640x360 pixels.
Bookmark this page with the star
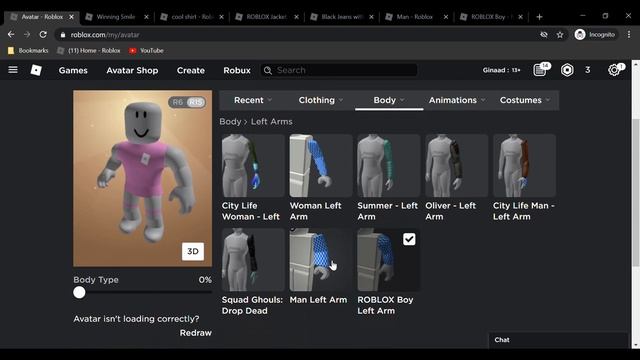point(560,35)
